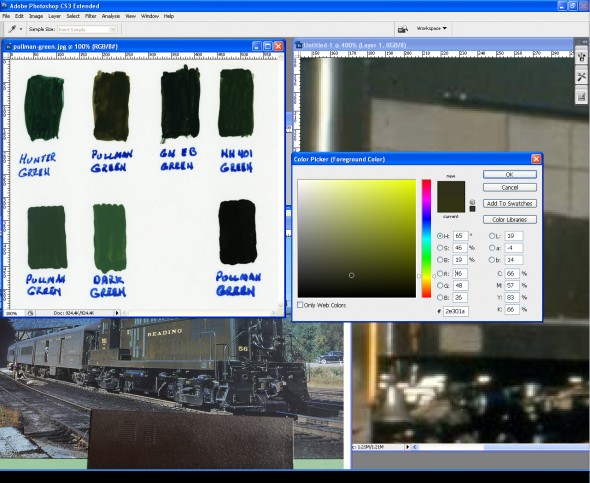Click the Photoshop application icon in title bar
The image size is (590, 483).
point(4,5)
